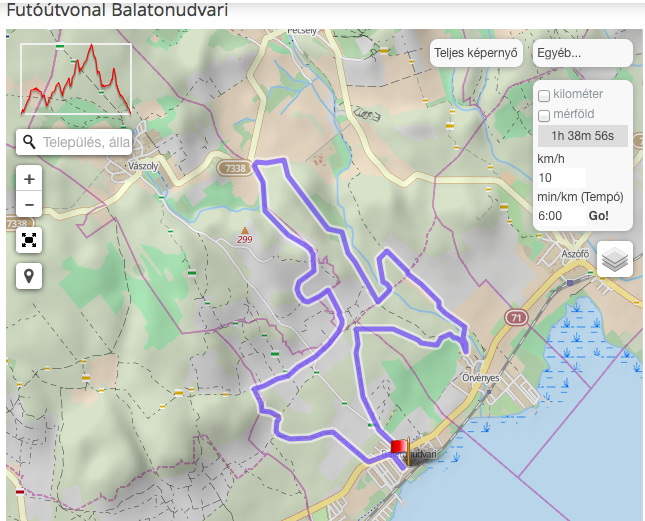
Task: Click the fullscreen arrows icon
Action: click(x=29, y=240)
